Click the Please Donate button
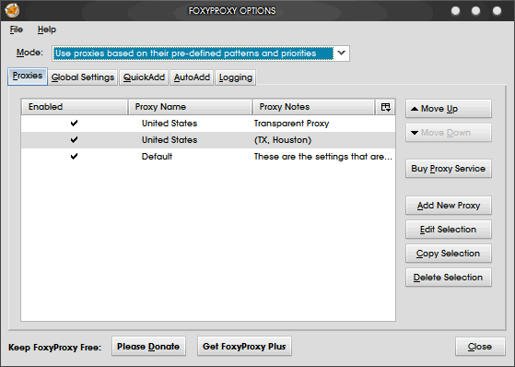 (x=148, y=347)
